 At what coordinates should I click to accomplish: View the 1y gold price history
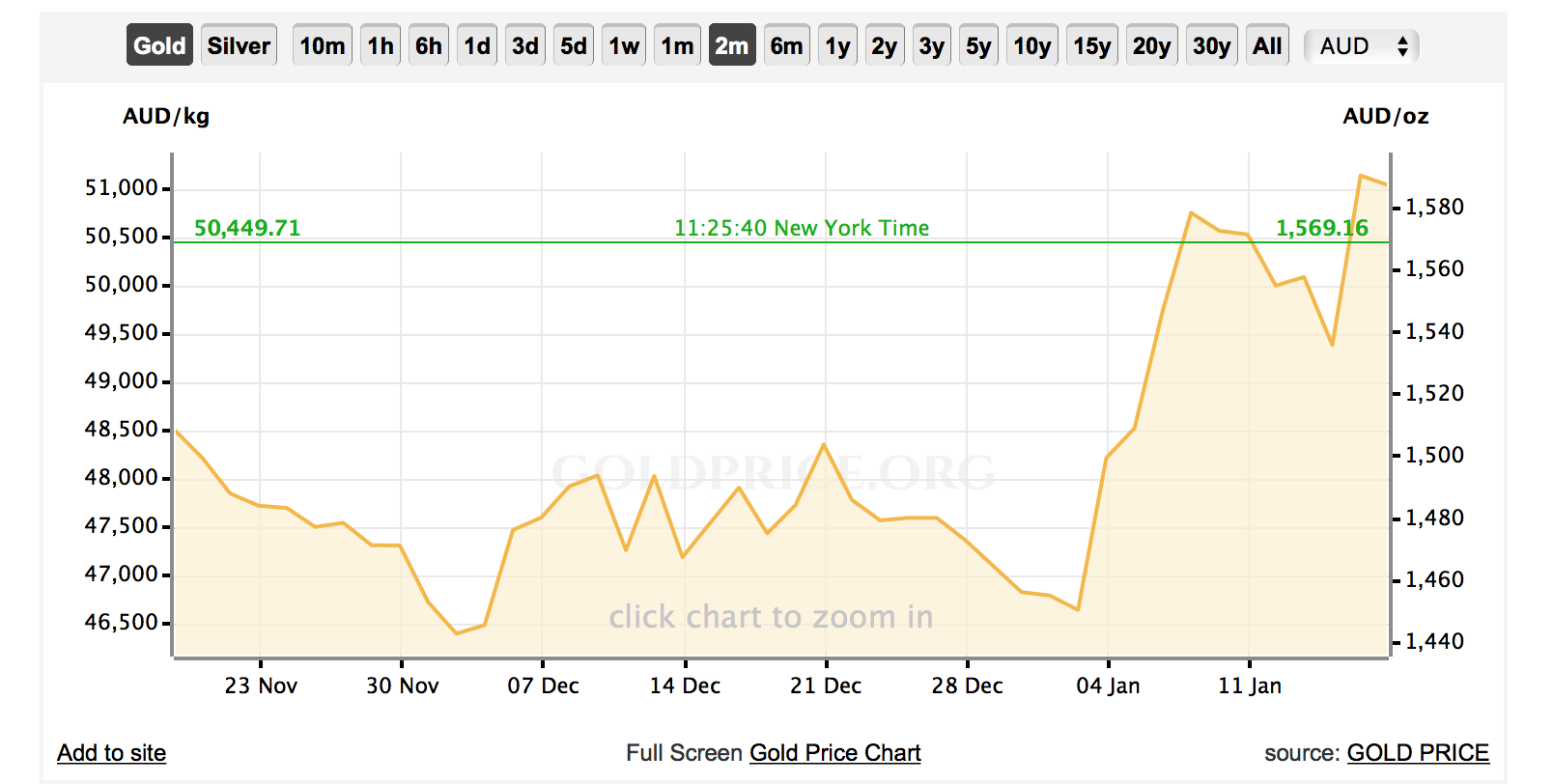pyautogui.click(x=837, y=45)
